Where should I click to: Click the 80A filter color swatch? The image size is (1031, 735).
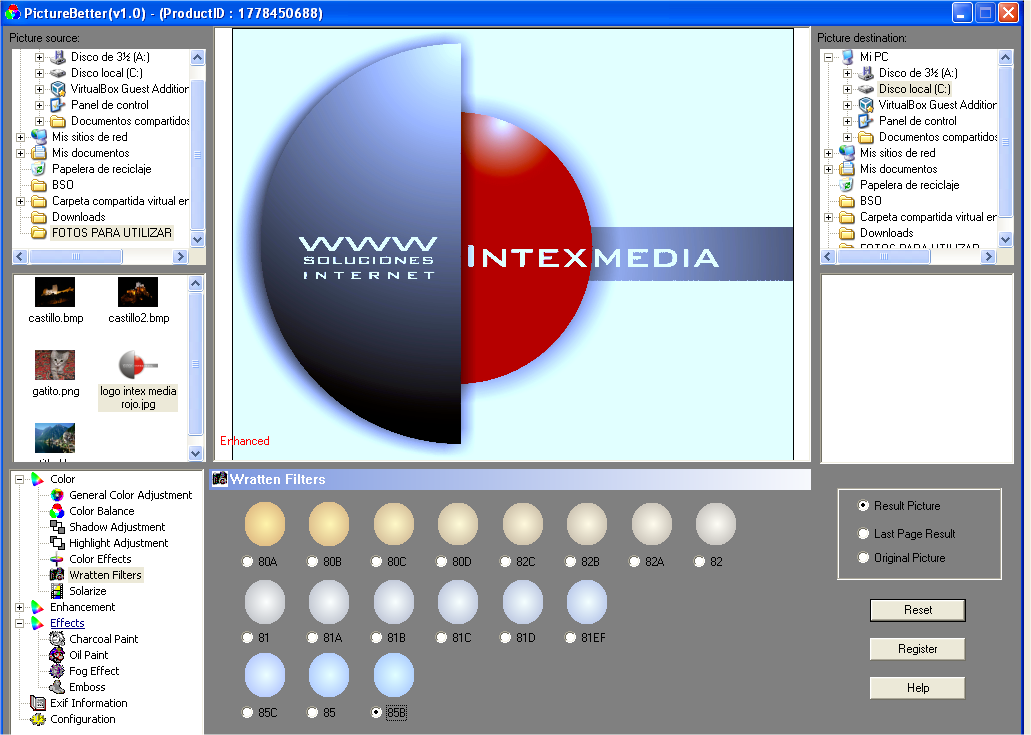coord(265,524)
